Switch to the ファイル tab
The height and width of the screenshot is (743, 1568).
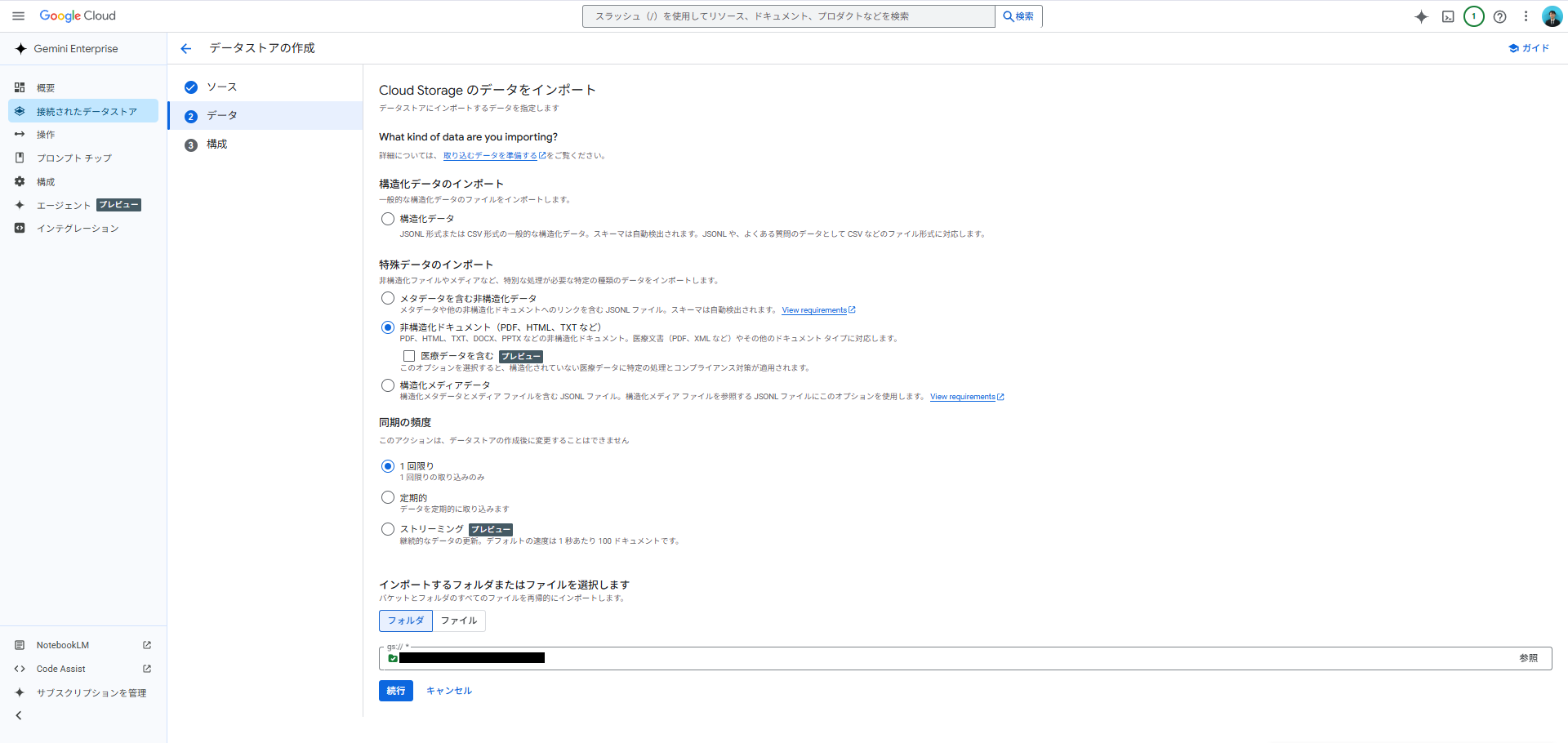[x=459, y=621]
